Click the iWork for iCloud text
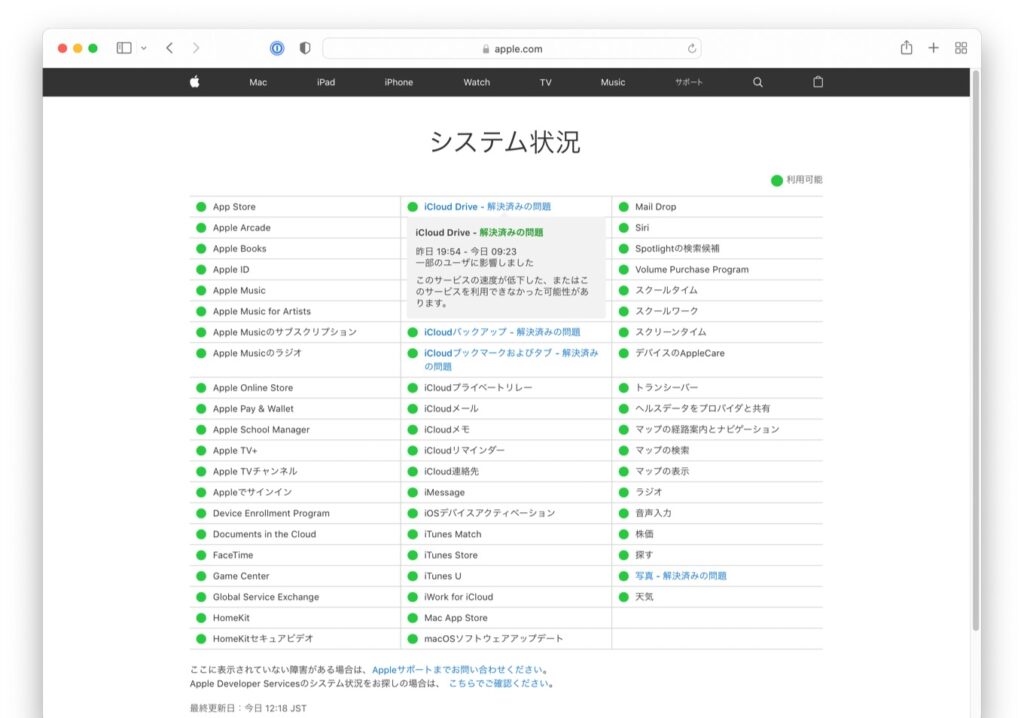The height and width of the screenshot is (718, 1024). (x=458, y=596)
